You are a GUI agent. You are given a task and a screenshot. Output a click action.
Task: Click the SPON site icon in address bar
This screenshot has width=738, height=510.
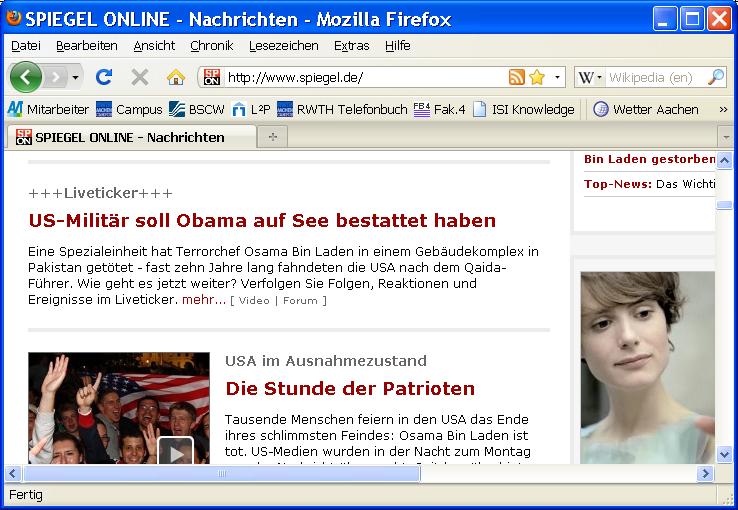tap(212, 77)
